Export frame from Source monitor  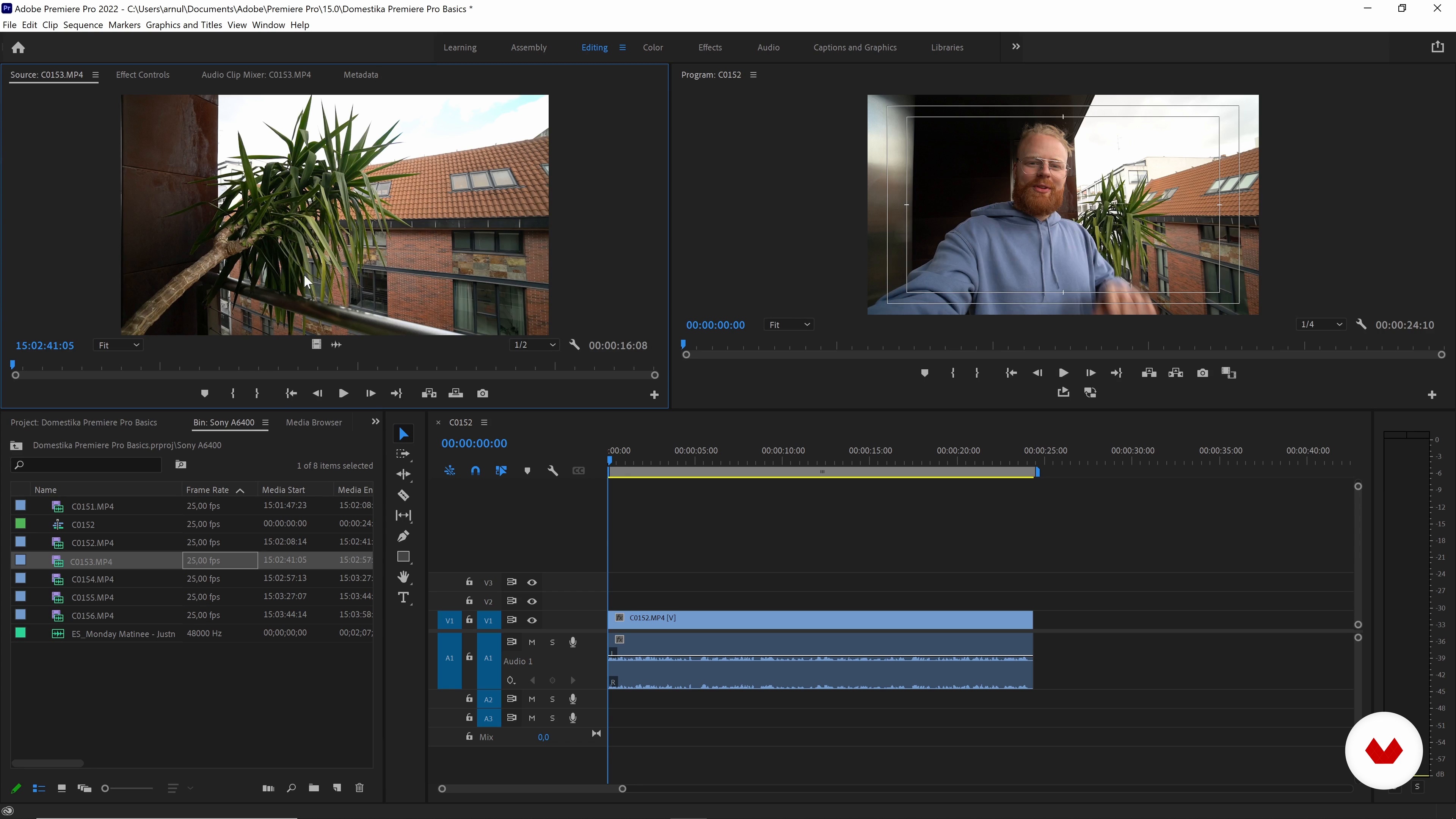coord(483,394)
